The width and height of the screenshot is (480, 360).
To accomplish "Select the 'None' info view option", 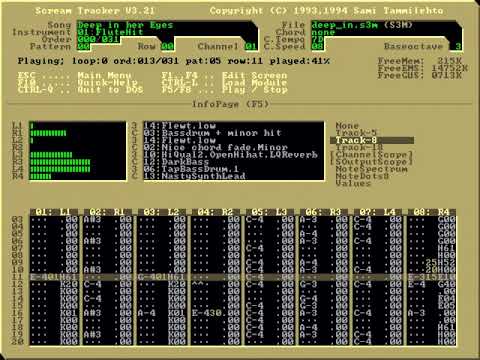I will [x=347, y=126].
